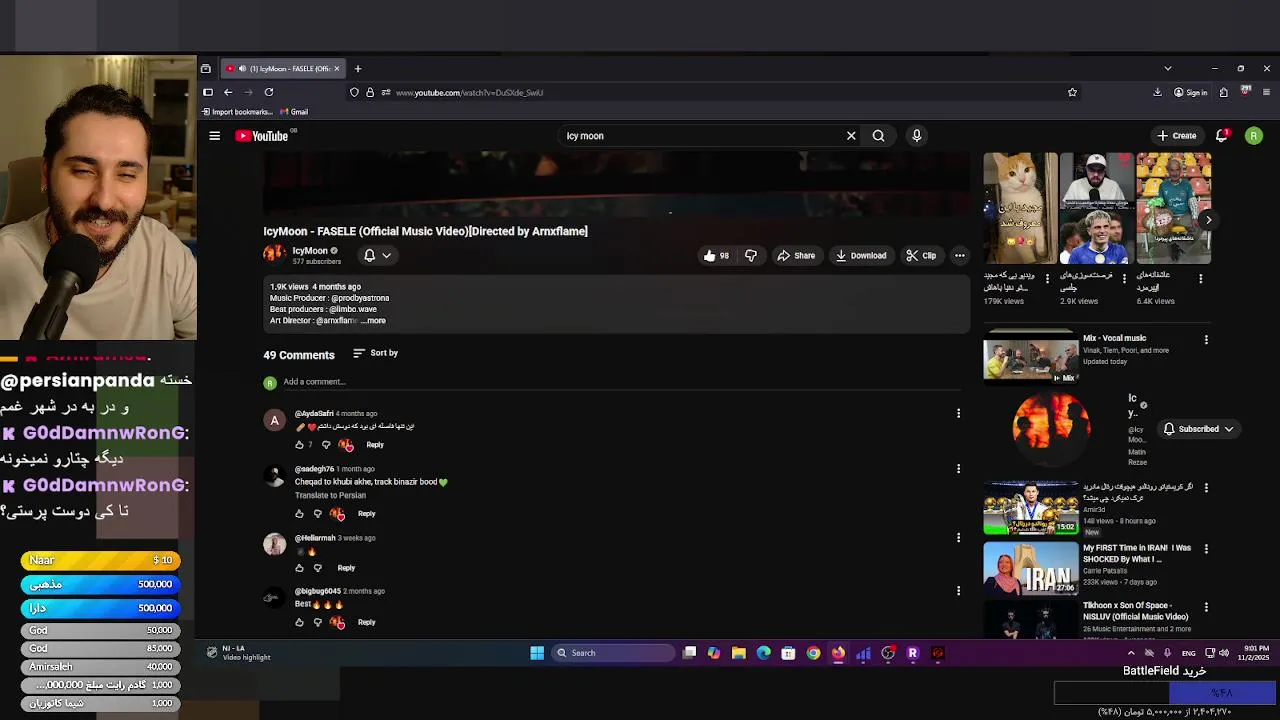Open the list all tabs dropdown
This screenshot has width=1280, height=720.
[1167, 69]
